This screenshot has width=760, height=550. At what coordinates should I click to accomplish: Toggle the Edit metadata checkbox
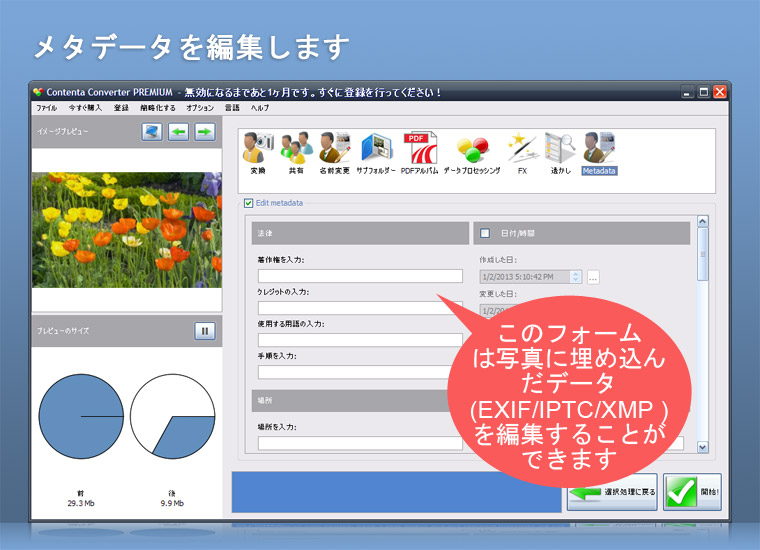coord(249,203)
